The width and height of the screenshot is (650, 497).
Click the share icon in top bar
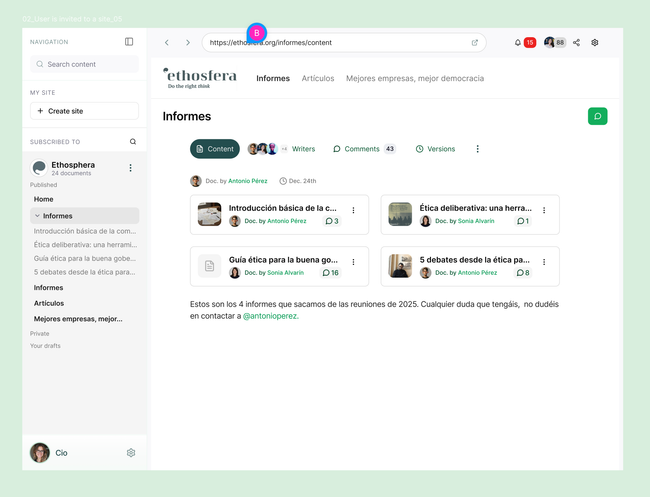[576, 43]
